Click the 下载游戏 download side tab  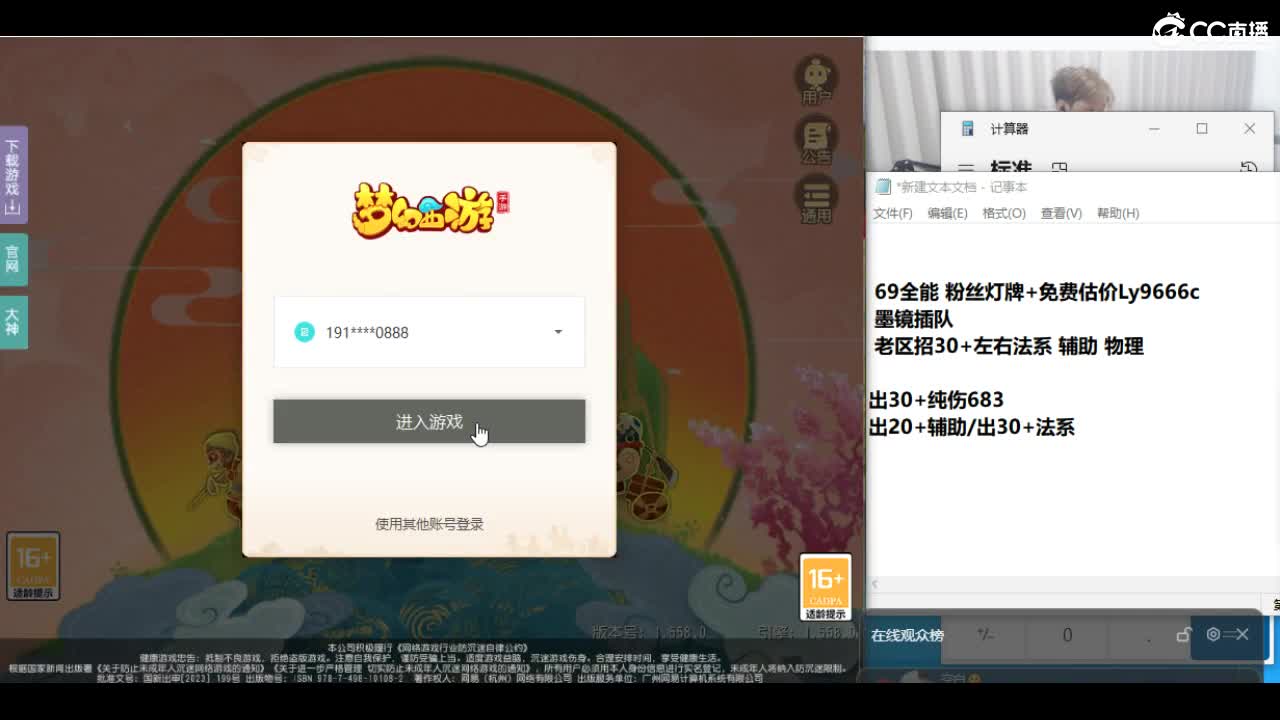click(x=13, y=176)
